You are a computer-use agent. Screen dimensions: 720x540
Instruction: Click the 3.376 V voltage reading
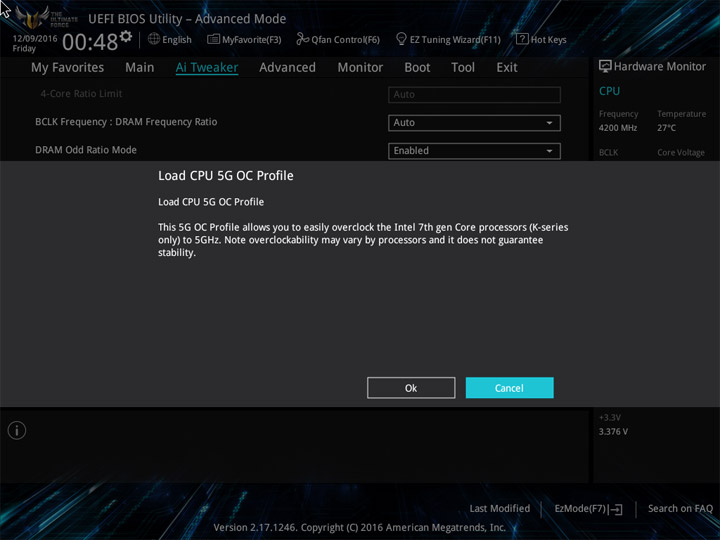(x=613, y=432)
